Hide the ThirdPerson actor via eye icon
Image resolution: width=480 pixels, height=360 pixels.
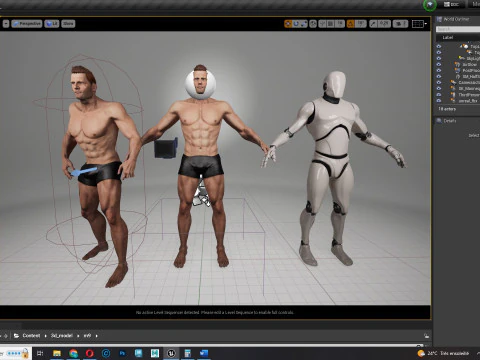[x=439, y=95]
